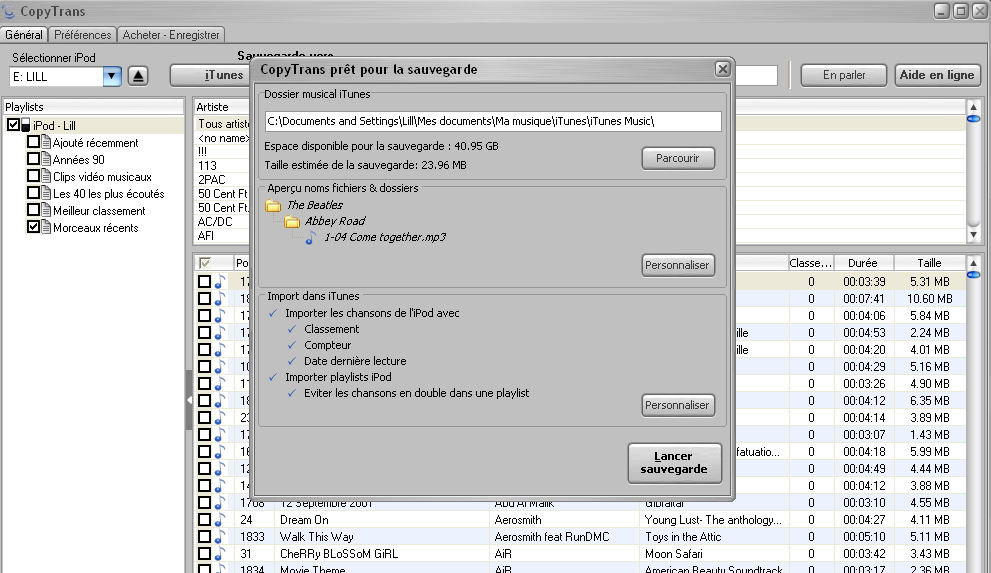Switch to the Général tab
This screenshot has width=991, height=573.
click(24, 35)
